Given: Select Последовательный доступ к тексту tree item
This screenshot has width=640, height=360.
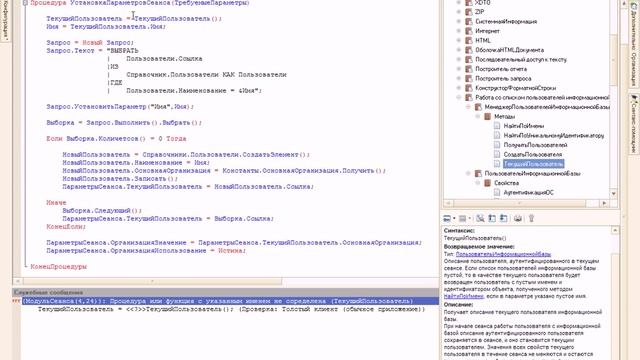Looking at the screenshot, I should tap(521, 60).
